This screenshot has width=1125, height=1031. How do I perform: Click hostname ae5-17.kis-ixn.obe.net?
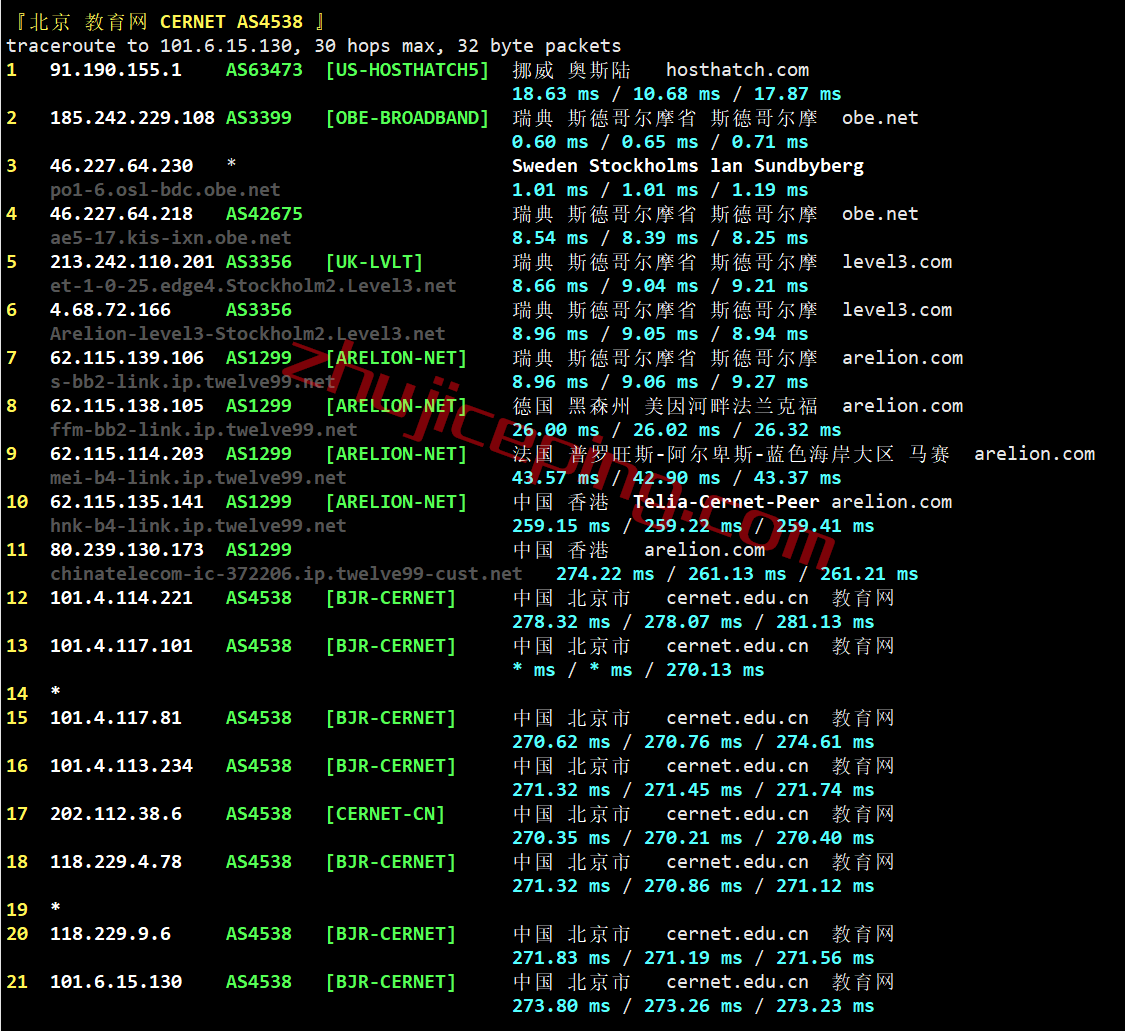point(171,238)
